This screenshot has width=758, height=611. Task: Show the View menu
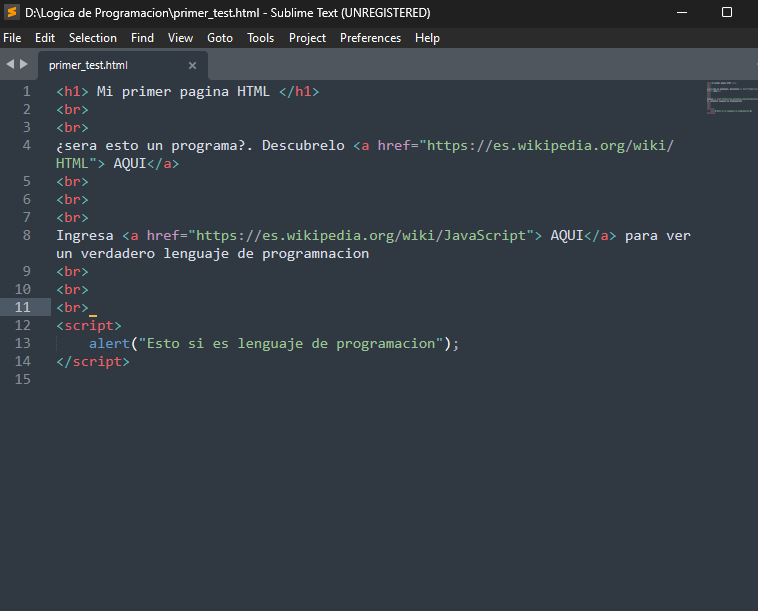[x=180, y=38]
